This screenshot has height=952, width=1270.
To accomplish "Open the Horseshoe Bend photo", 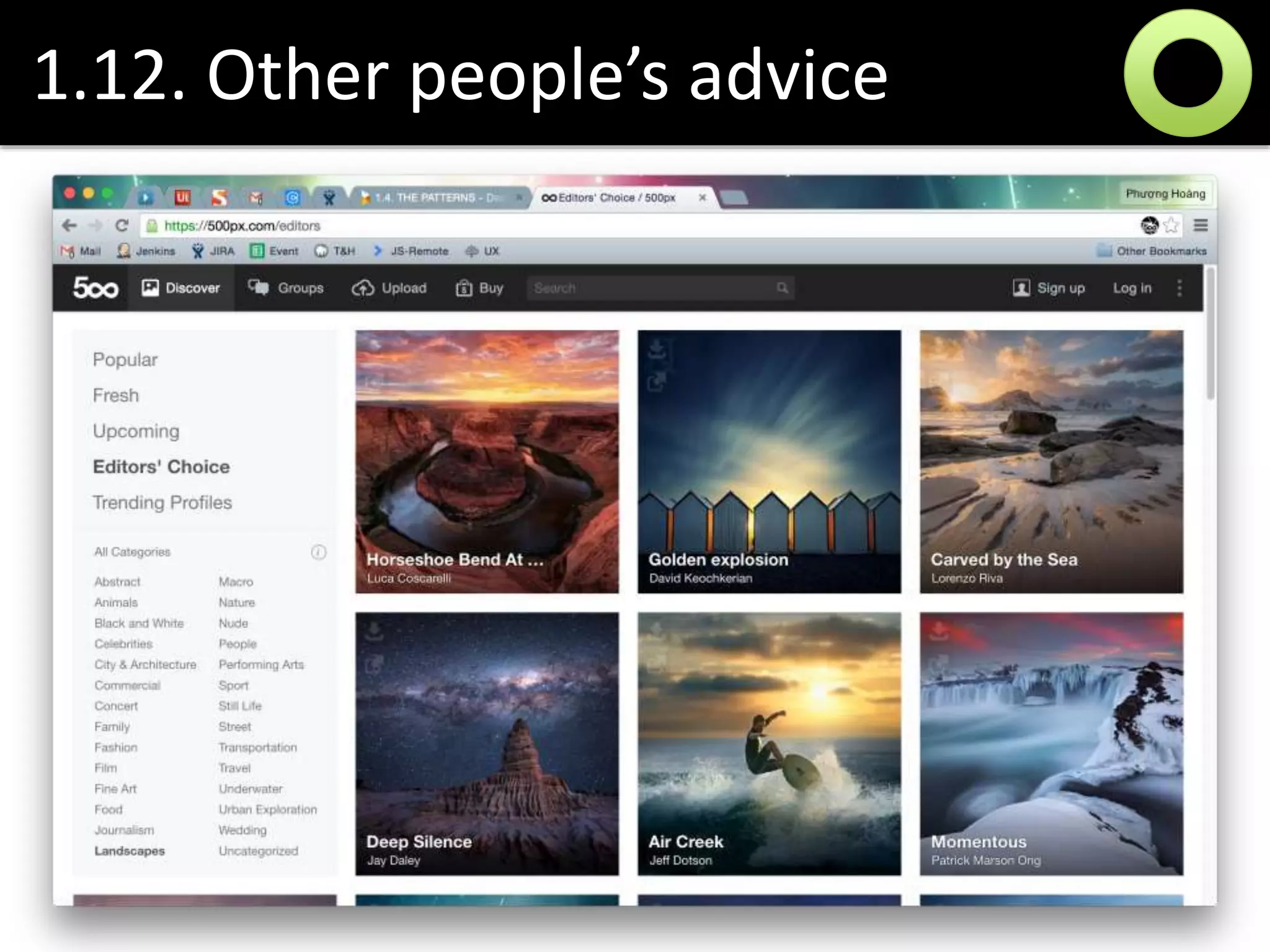I will click(x=487, y=461).
